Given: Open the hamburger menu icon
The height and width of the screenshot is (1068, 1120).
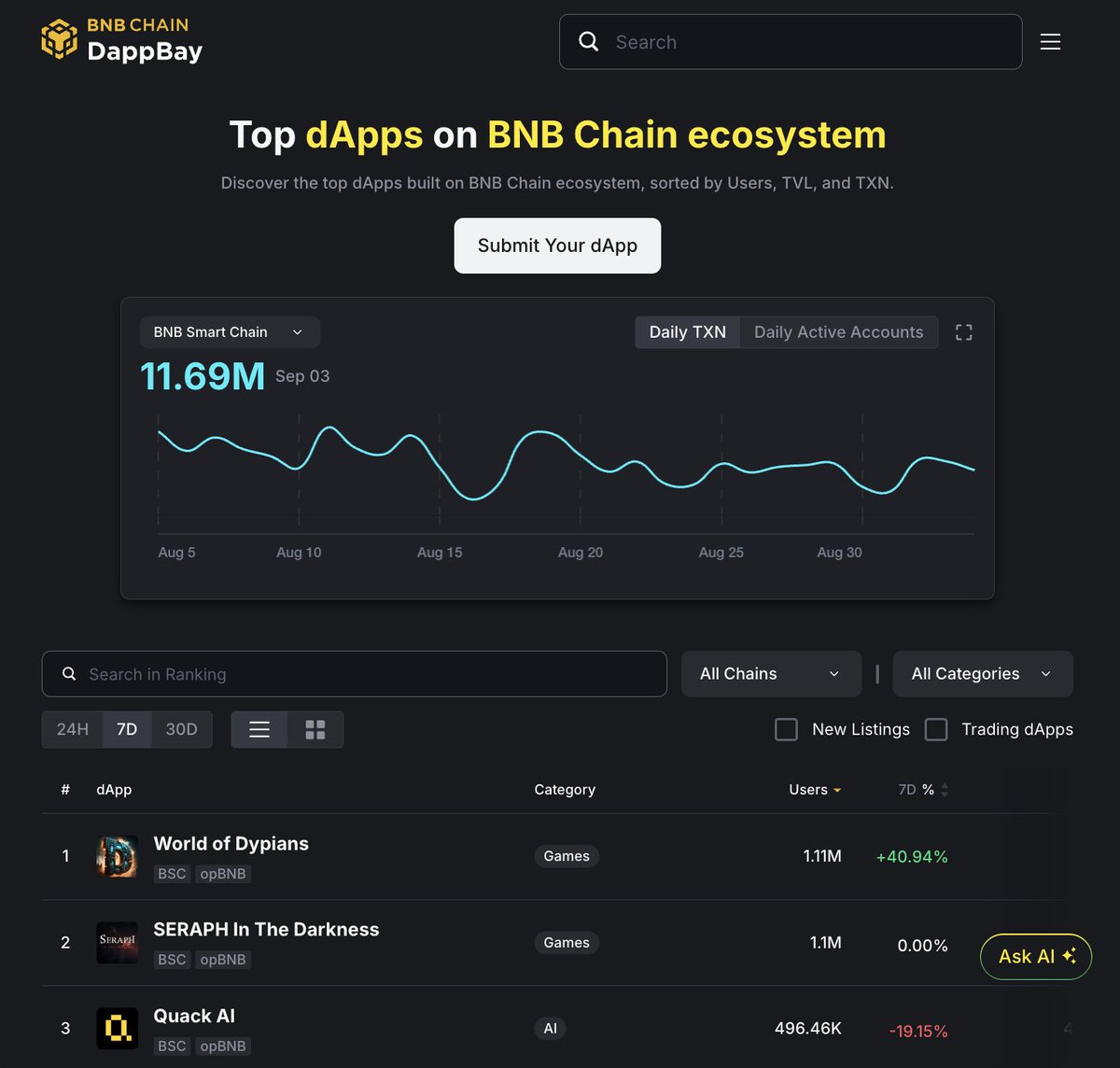Looking at the screenshot, I should pos(1050,42).
